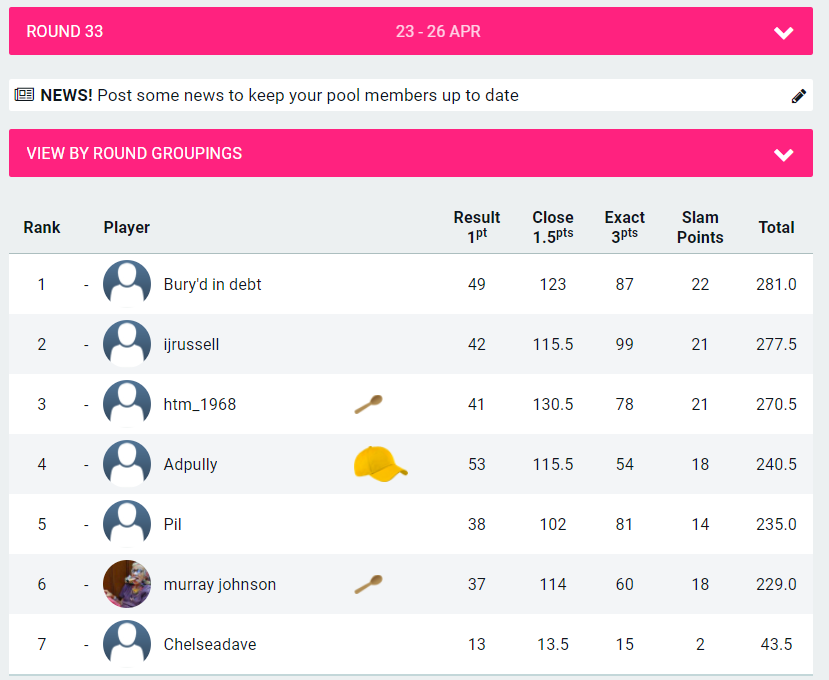
Task: Open murray johnson's profile photo
Action: tap(127, 584)
